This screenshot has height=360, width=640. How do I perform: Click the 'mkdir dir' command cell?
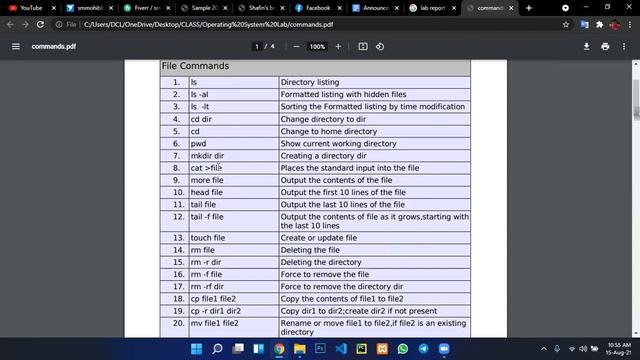[x=233, y=156]
